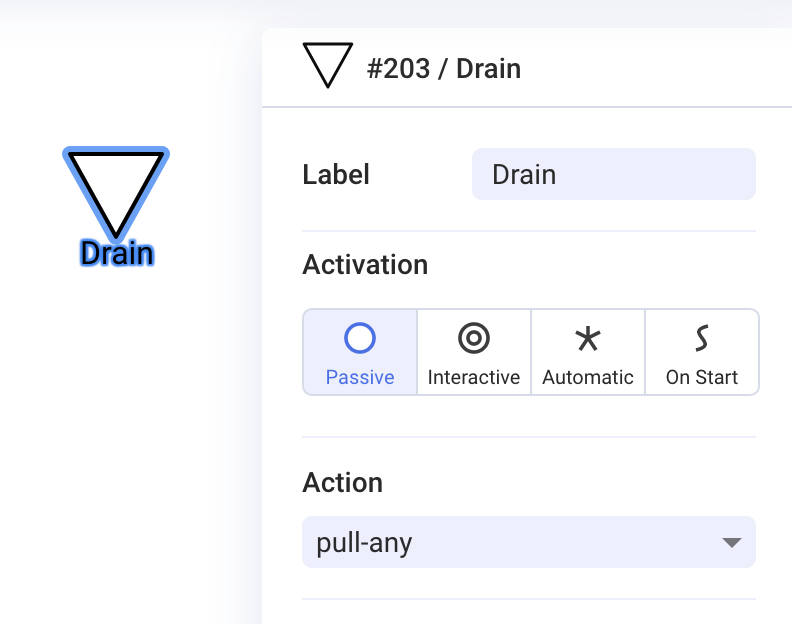Screen dimensions: 792x624
Task: Click the drain triangle icon in panel header
Action: tap(327, 65)
